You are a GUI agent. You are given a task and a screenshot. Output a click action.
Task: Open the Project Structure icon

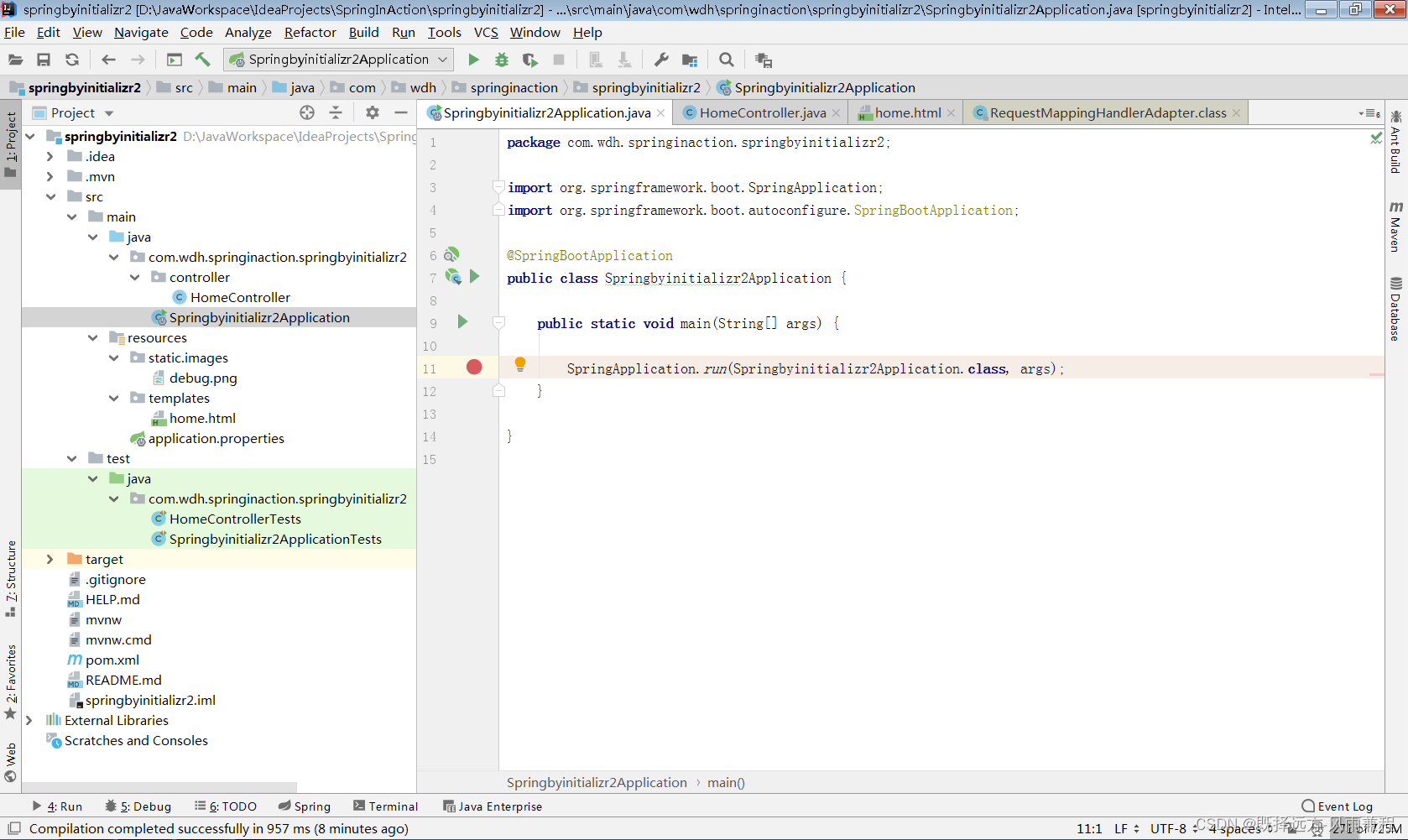coord(690,60)
